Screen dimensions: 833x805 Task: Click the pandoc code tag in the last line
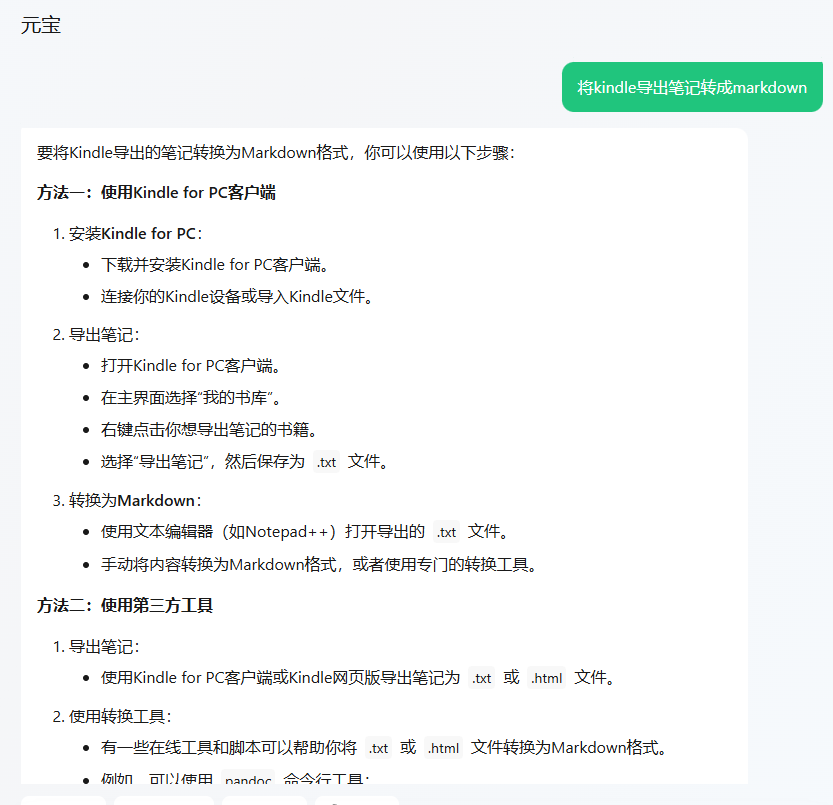coord(247,779)
